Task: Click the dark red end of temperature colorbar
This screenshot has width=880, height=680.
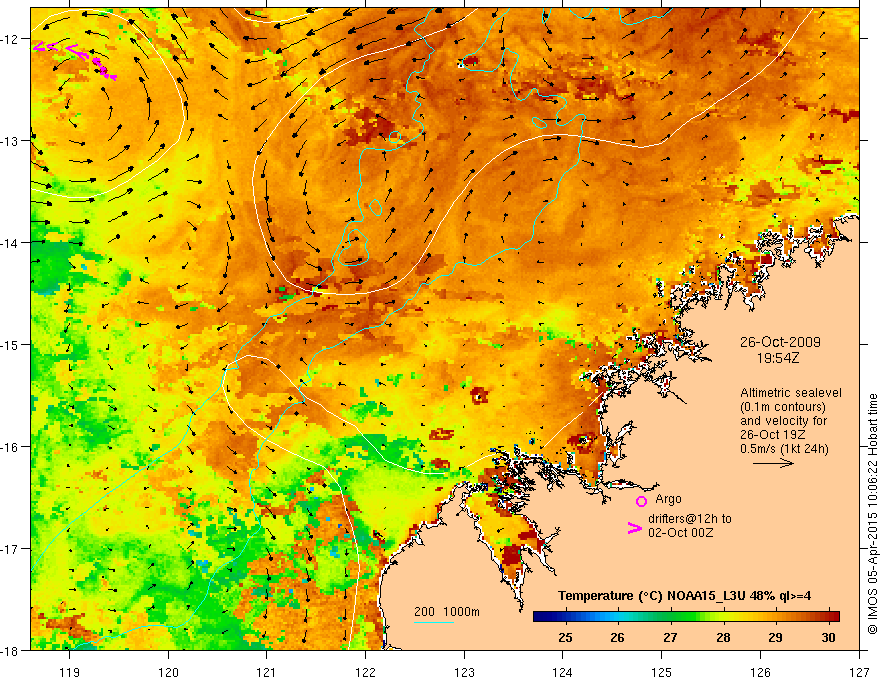Action: pyautogui.click(x=833, y=617)
